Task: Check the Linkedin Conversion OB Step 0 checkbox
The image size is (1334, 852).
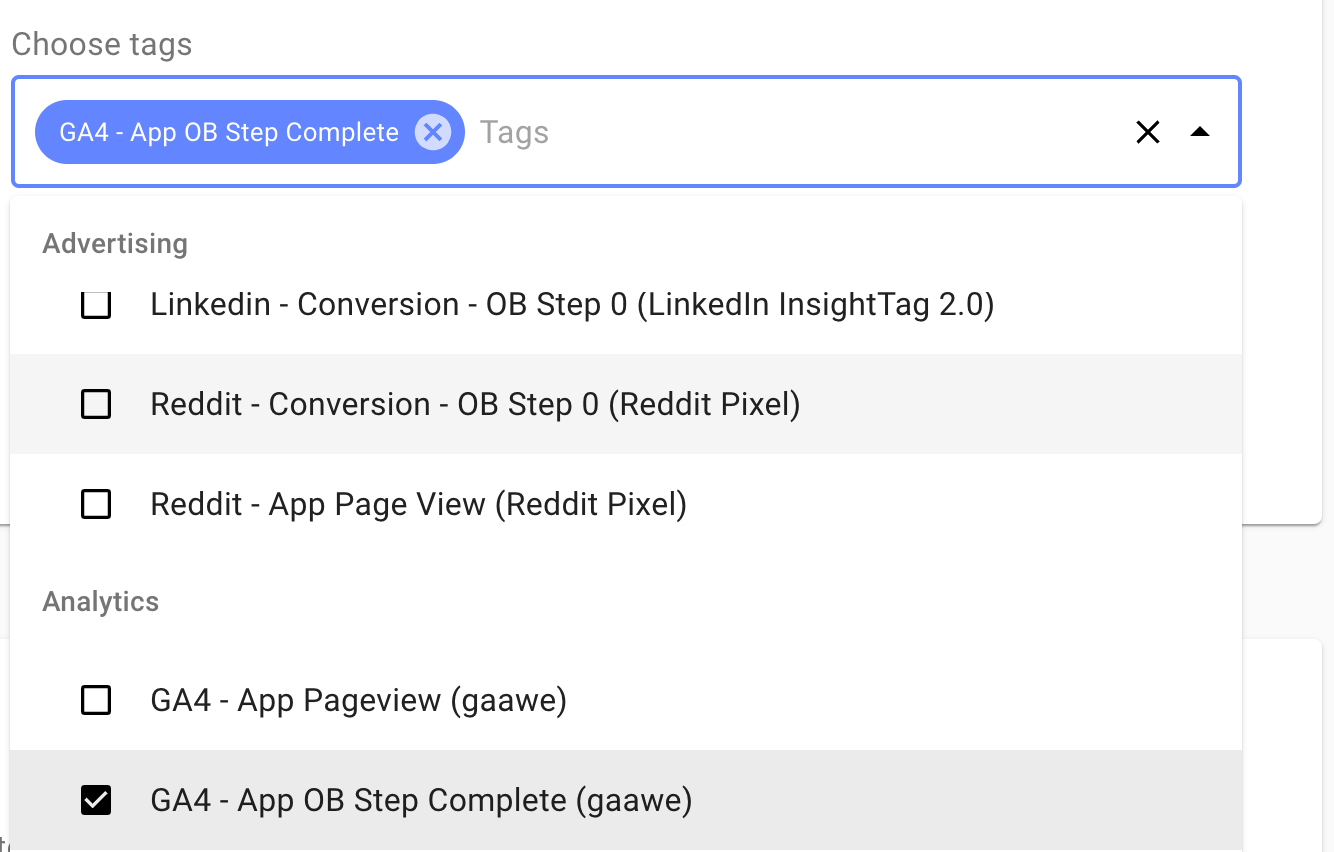Action: click(x=96, y=304)
